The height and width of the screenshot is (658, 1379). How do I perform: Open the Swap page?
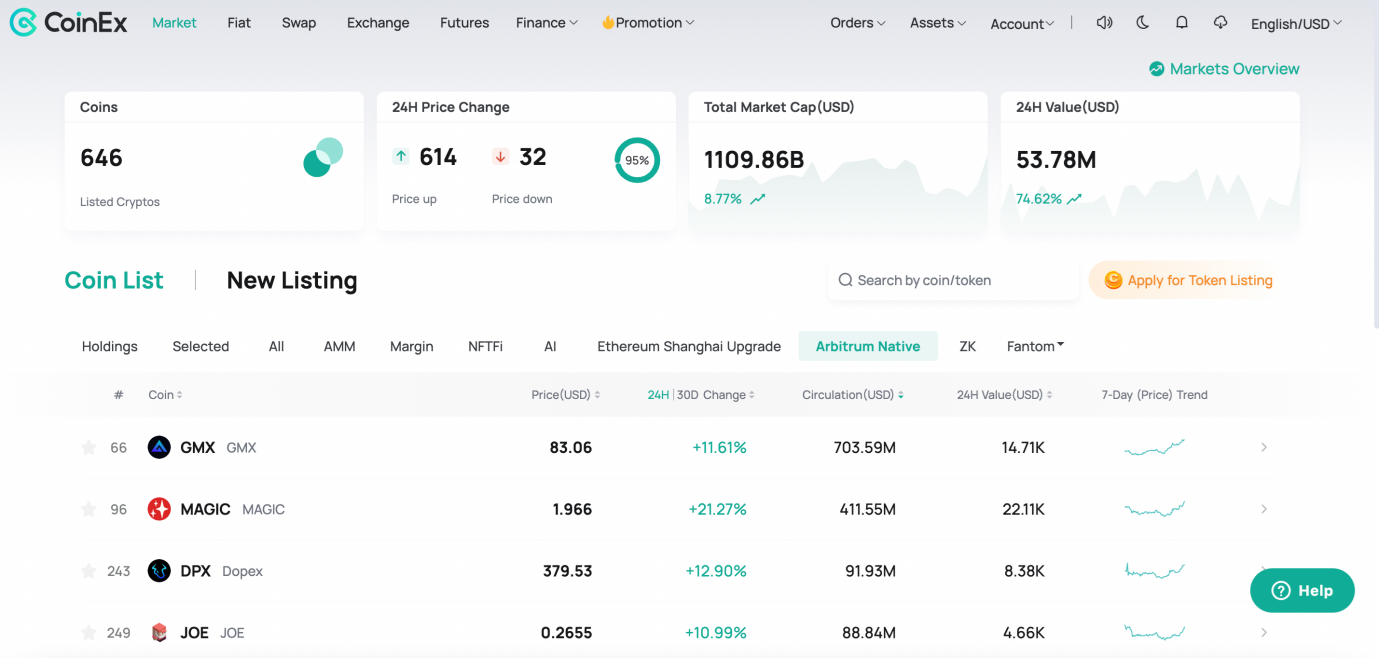click(x=299, y=22)
